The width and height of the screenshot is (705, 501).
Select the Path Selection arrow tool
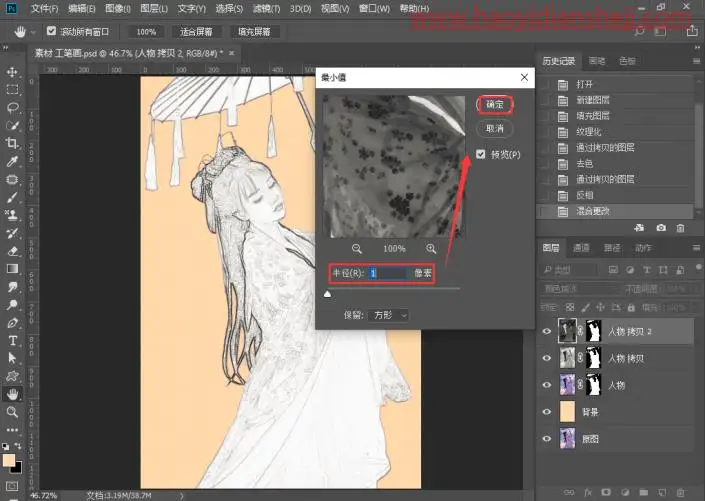[x=12, y=358]
